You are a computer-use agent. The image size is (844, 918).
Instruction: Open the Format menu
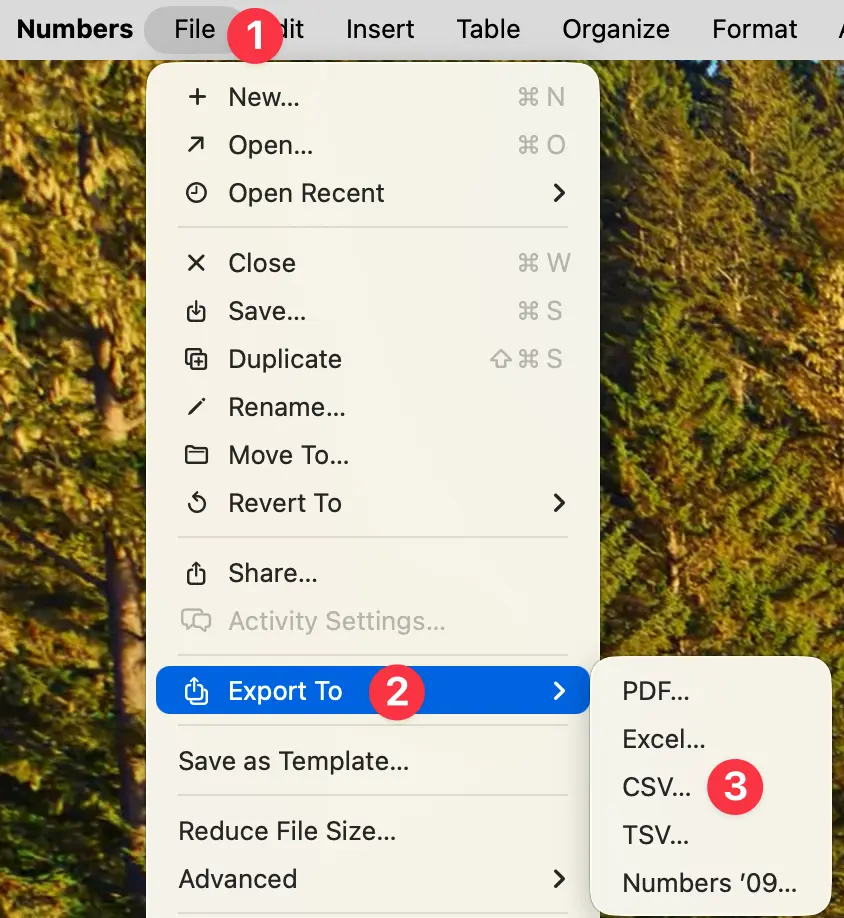(x=754, y=29)
